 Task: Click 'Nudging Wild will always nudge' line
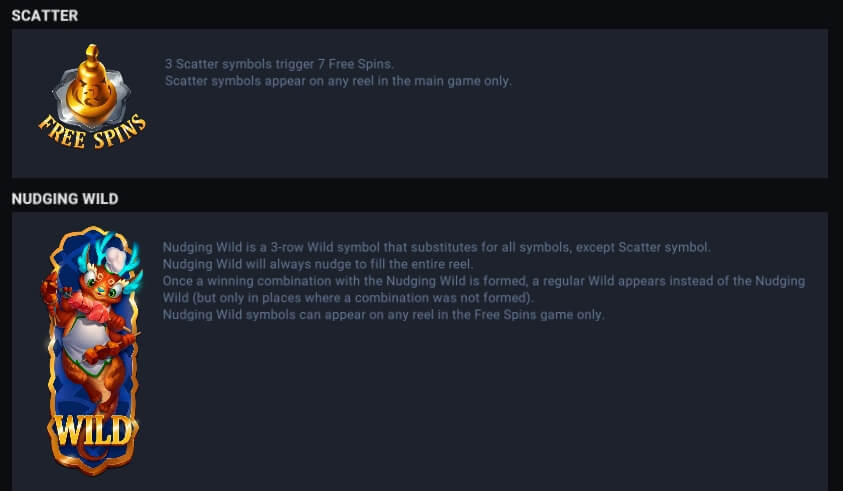(318, 264)
